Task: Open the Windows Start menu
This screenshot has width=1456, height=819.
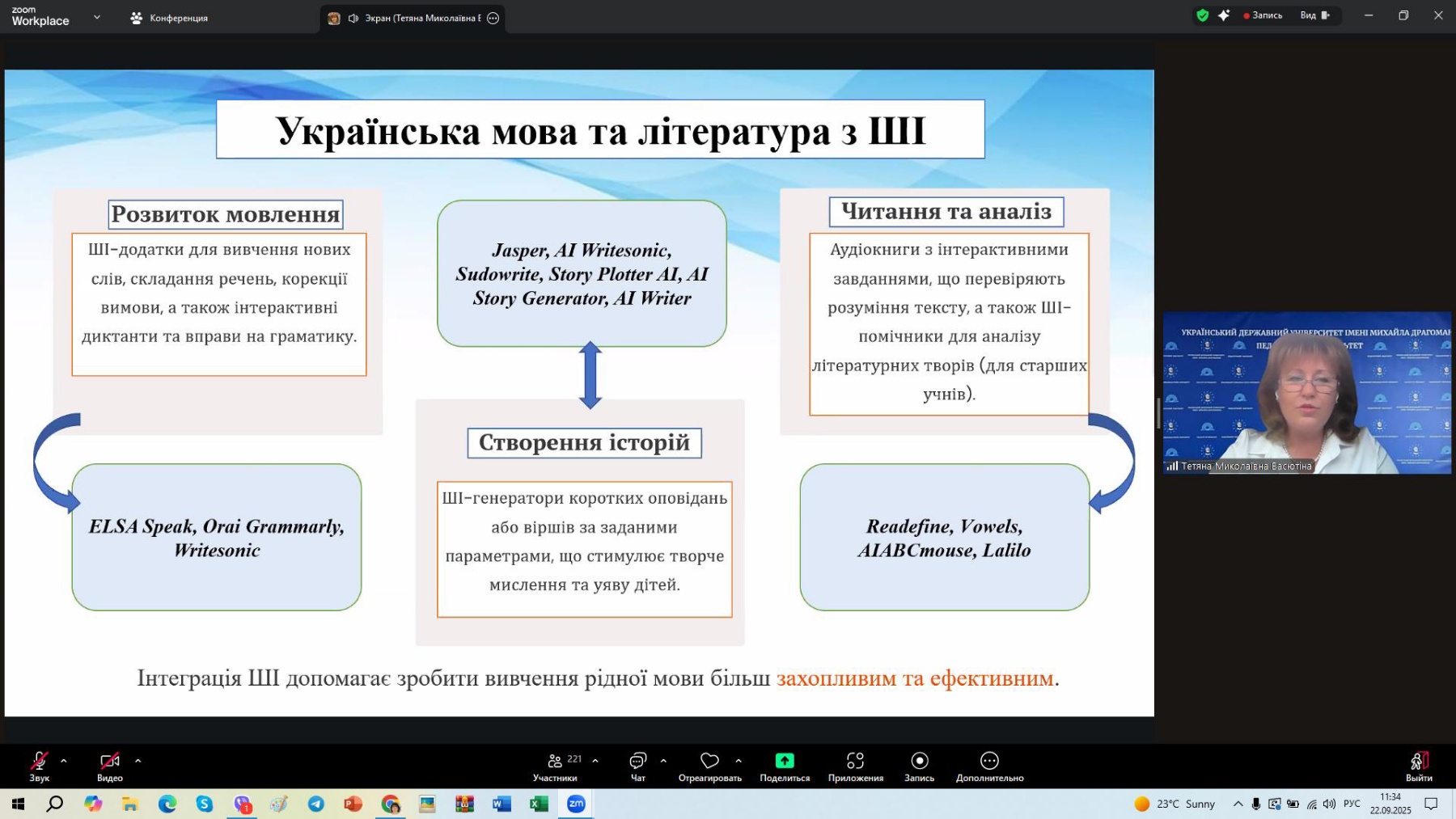Action: tap(18, 804)
